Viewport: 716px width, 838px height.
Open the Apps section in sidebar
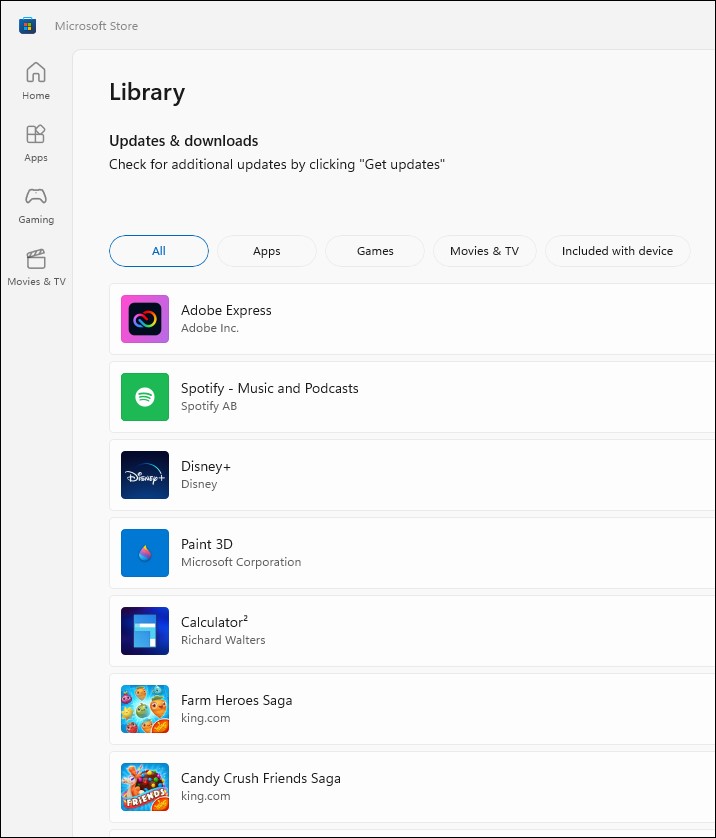(x=36, y=143)
